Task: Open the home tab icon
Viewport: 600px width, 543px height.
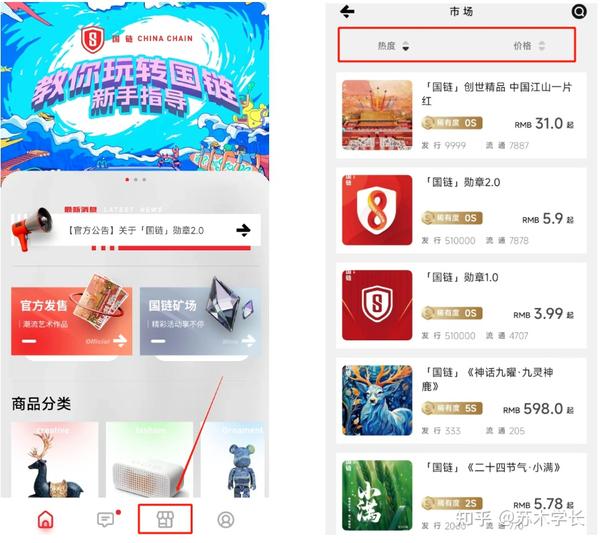Action: tap(46, 519)
